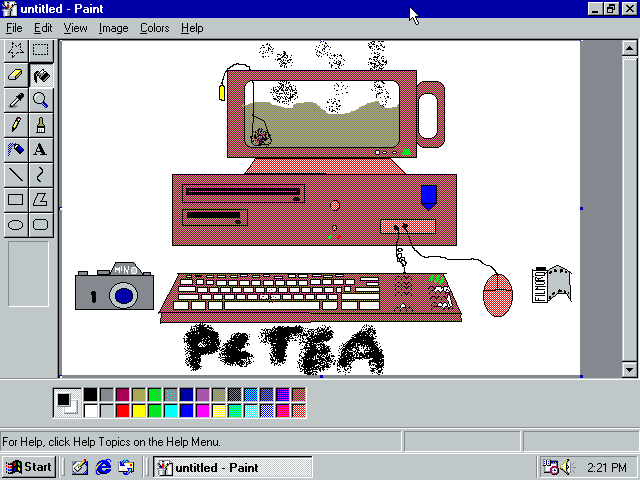Screen dimensions: 640x480
Task: Restore down the Paint window
Action: pyautogui.click(x=611, y=9)
